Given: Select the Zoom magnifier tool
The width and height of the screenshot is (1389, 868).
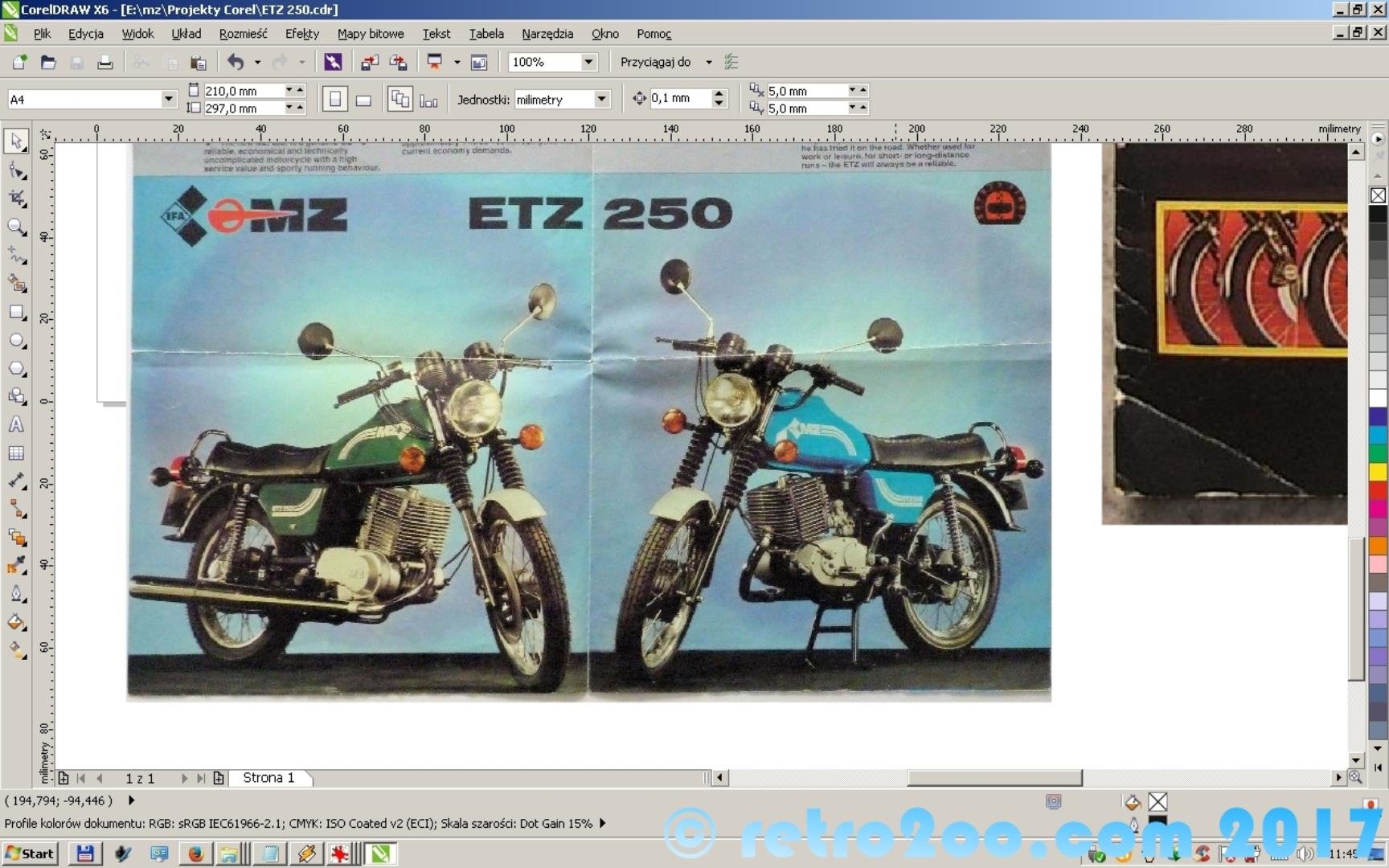Looking at the screenshot, I should (17, 227).
